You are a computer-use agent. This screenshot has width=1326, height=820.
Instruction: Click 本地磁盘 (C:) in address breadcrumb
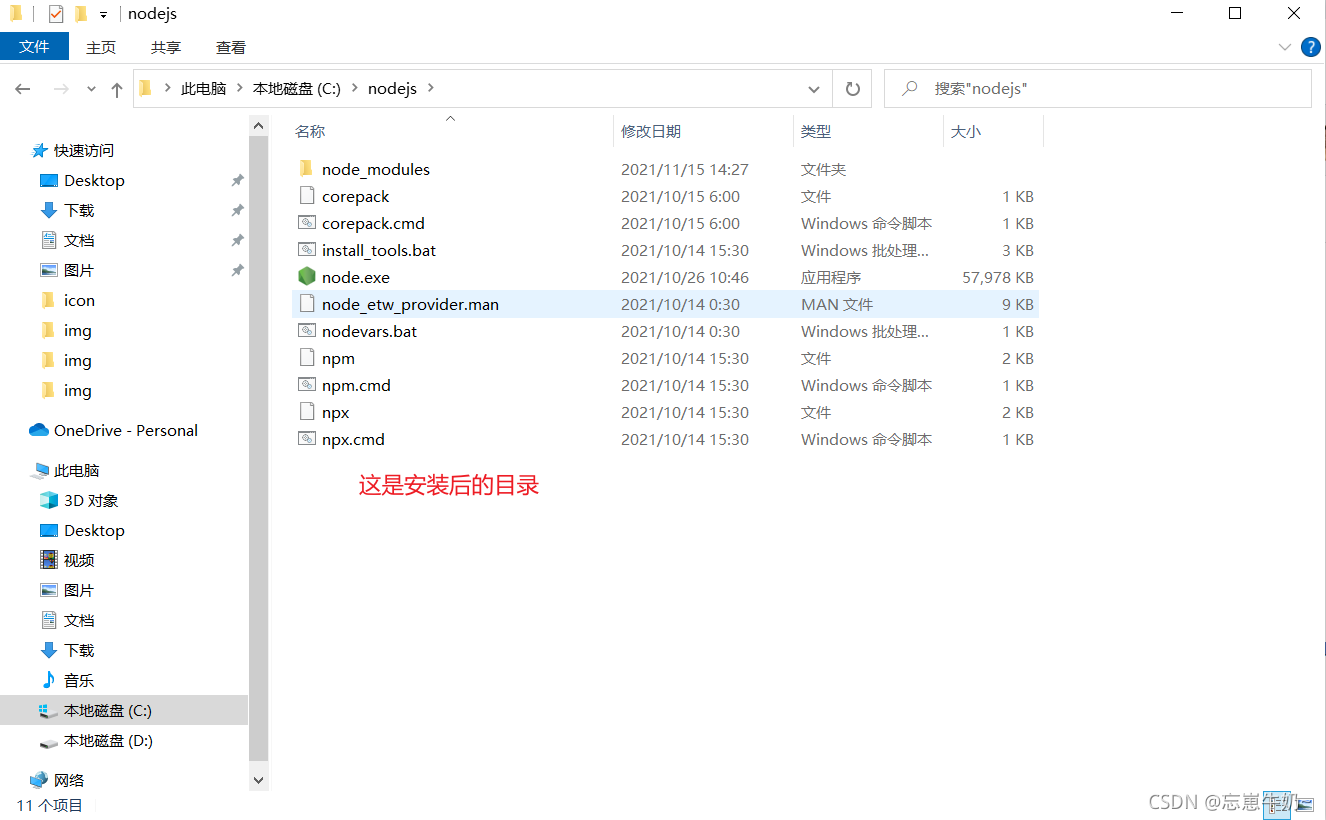(297, 89)
